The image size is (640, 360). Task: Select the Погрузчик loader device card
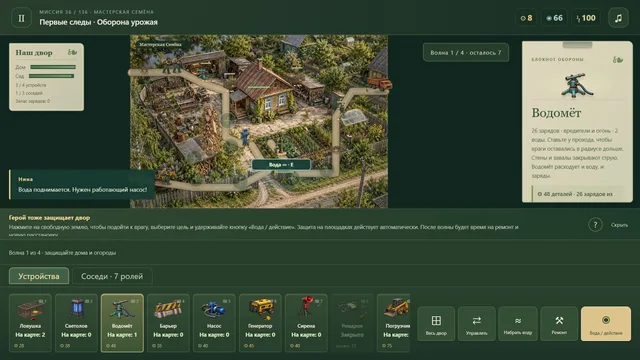(x=394, y=322)
